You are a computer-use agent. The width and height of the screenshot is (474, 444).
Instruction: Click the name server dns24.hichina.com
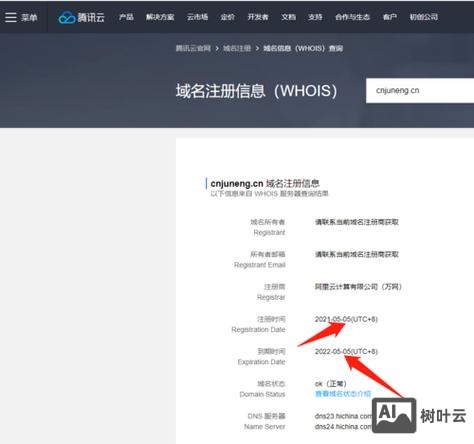(x=343, y=426)
